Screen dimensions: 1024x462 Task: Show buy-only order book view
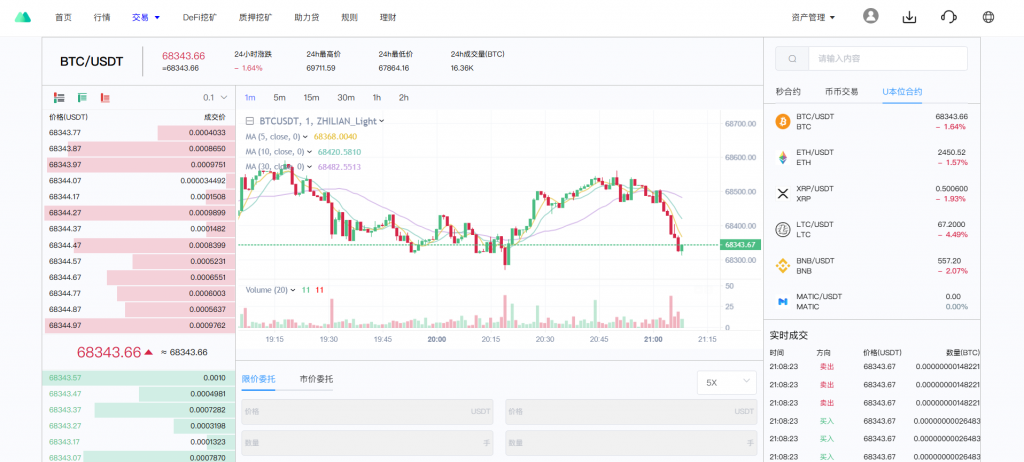click(82, 97)
